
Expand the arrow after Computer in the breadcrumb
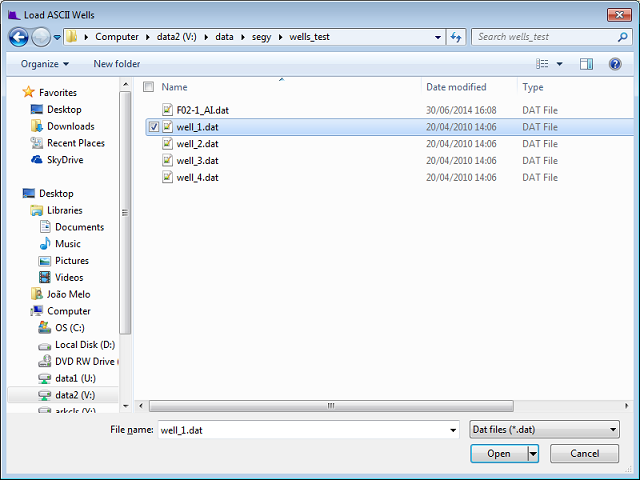click(x=148, y=37)
